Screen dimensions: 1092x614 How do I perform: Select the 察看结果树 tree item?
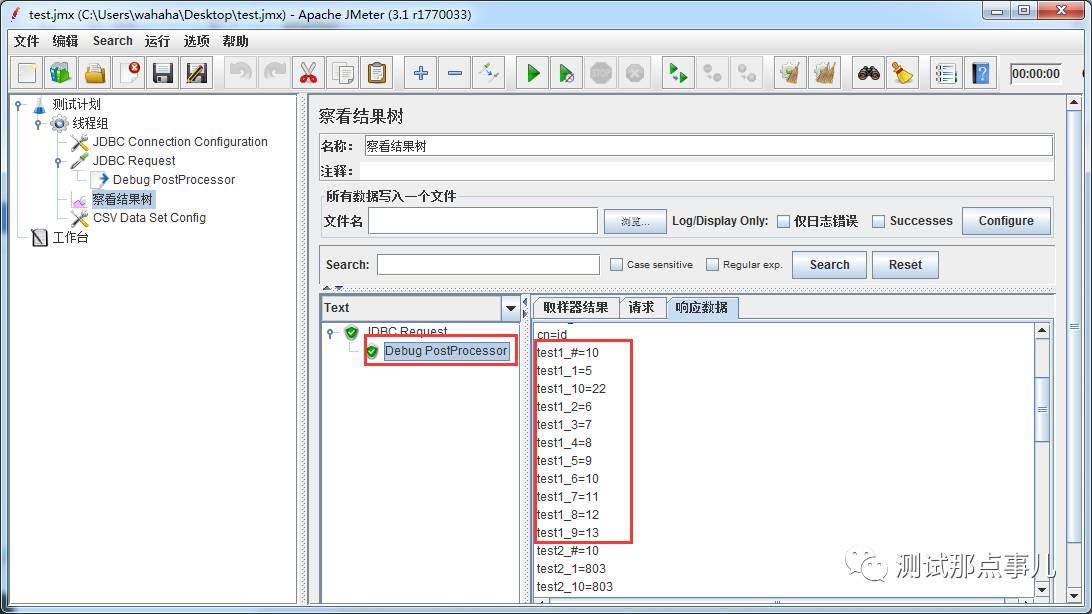123,199
